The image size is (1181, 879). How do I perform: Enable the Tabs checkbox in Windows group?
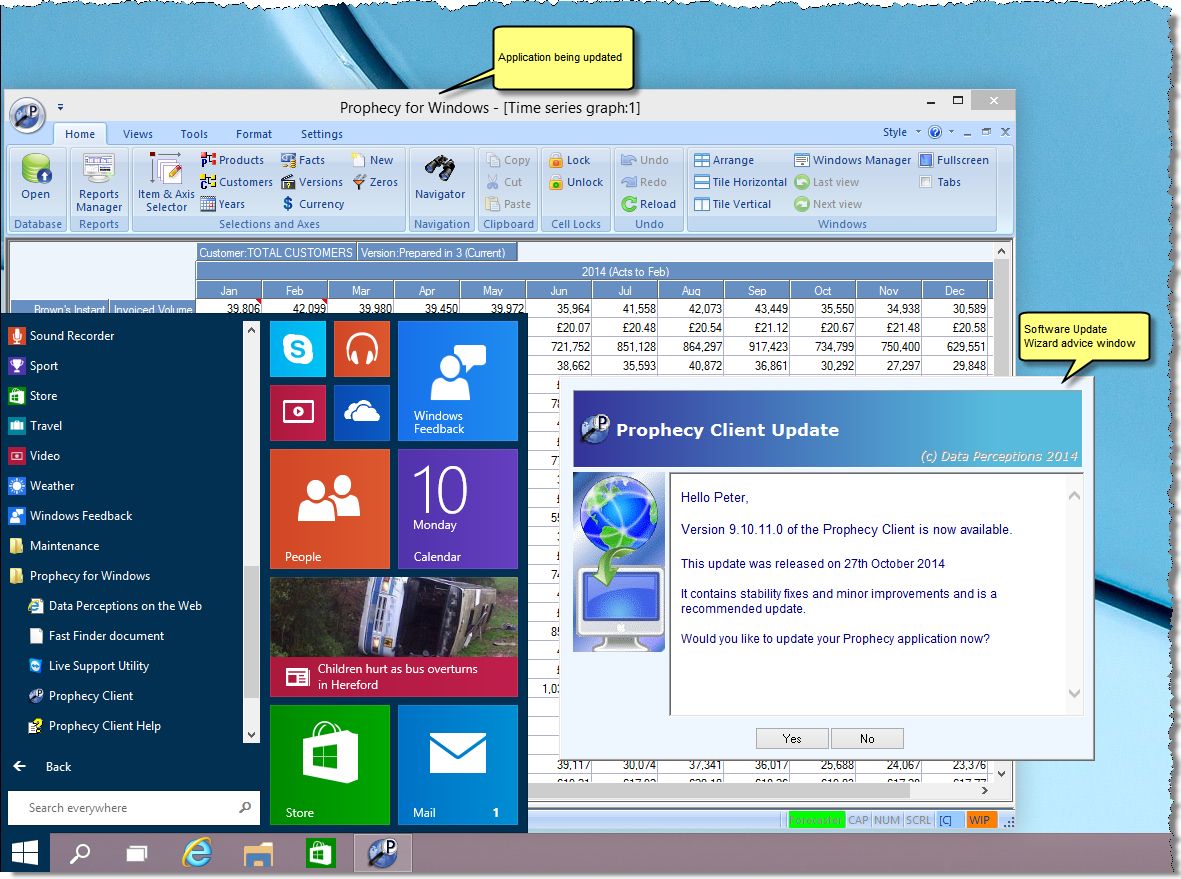pos(927,182)
